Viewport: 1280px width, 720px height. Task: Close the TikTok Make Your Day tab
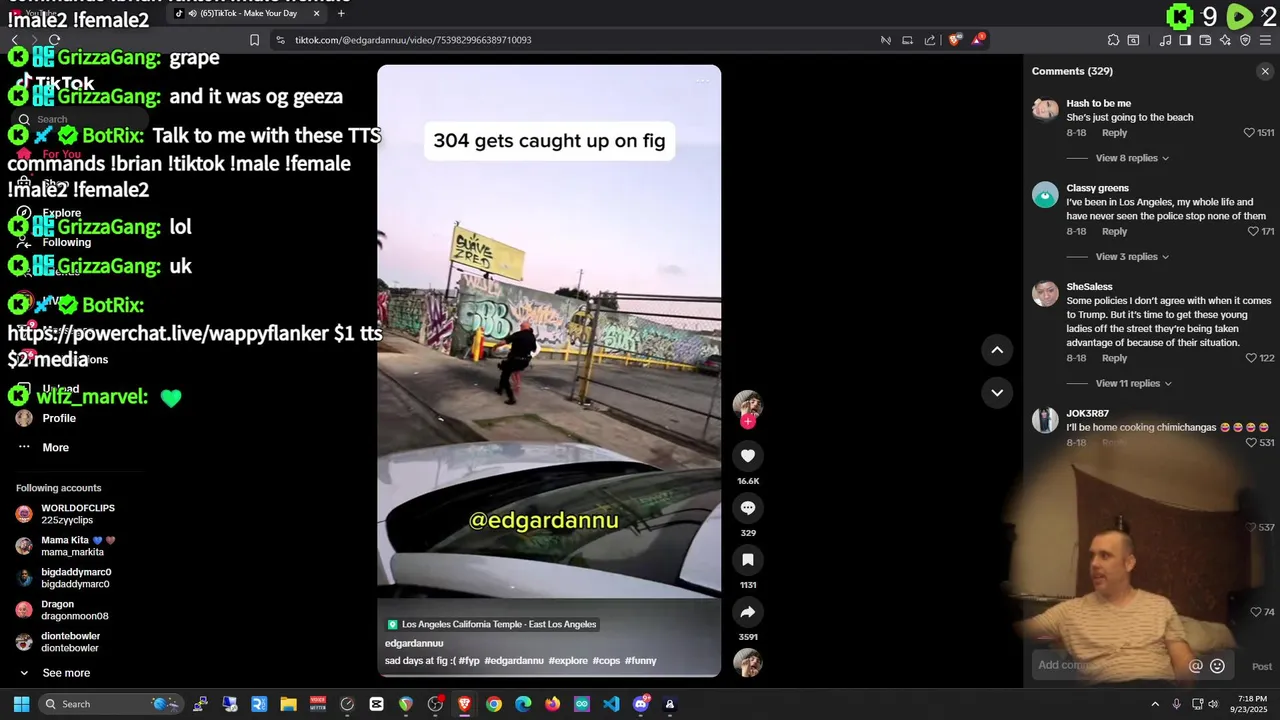[x=317, y=13]
